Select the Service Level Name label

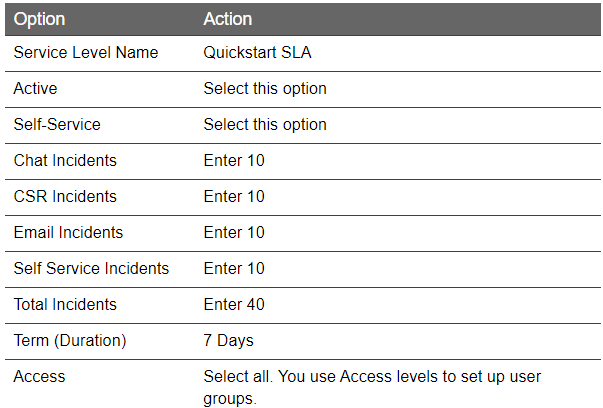coord(86,52)
